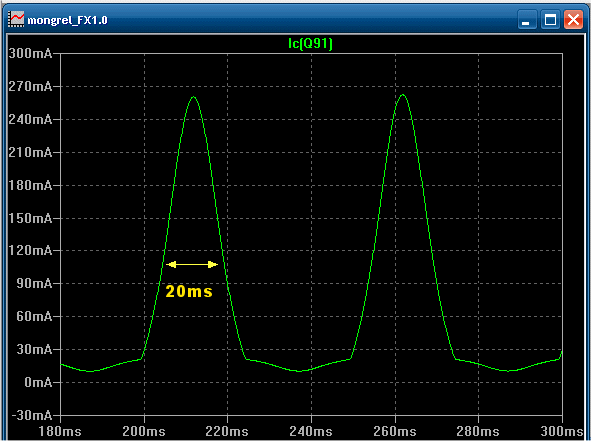Click the 30mA vertical axis label
Image resolution: width=591 pixels, height=441 pixels.
pos(34,349)
